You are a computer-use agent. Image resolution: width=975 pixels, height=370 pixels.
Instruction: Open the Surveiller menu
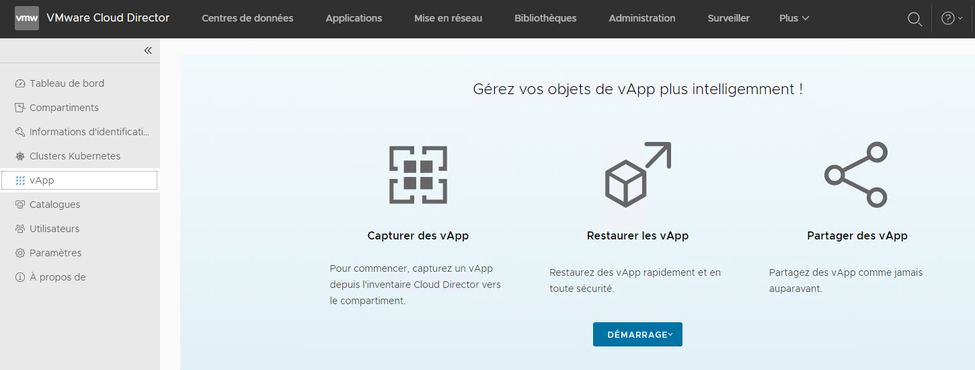coord(728,19)
